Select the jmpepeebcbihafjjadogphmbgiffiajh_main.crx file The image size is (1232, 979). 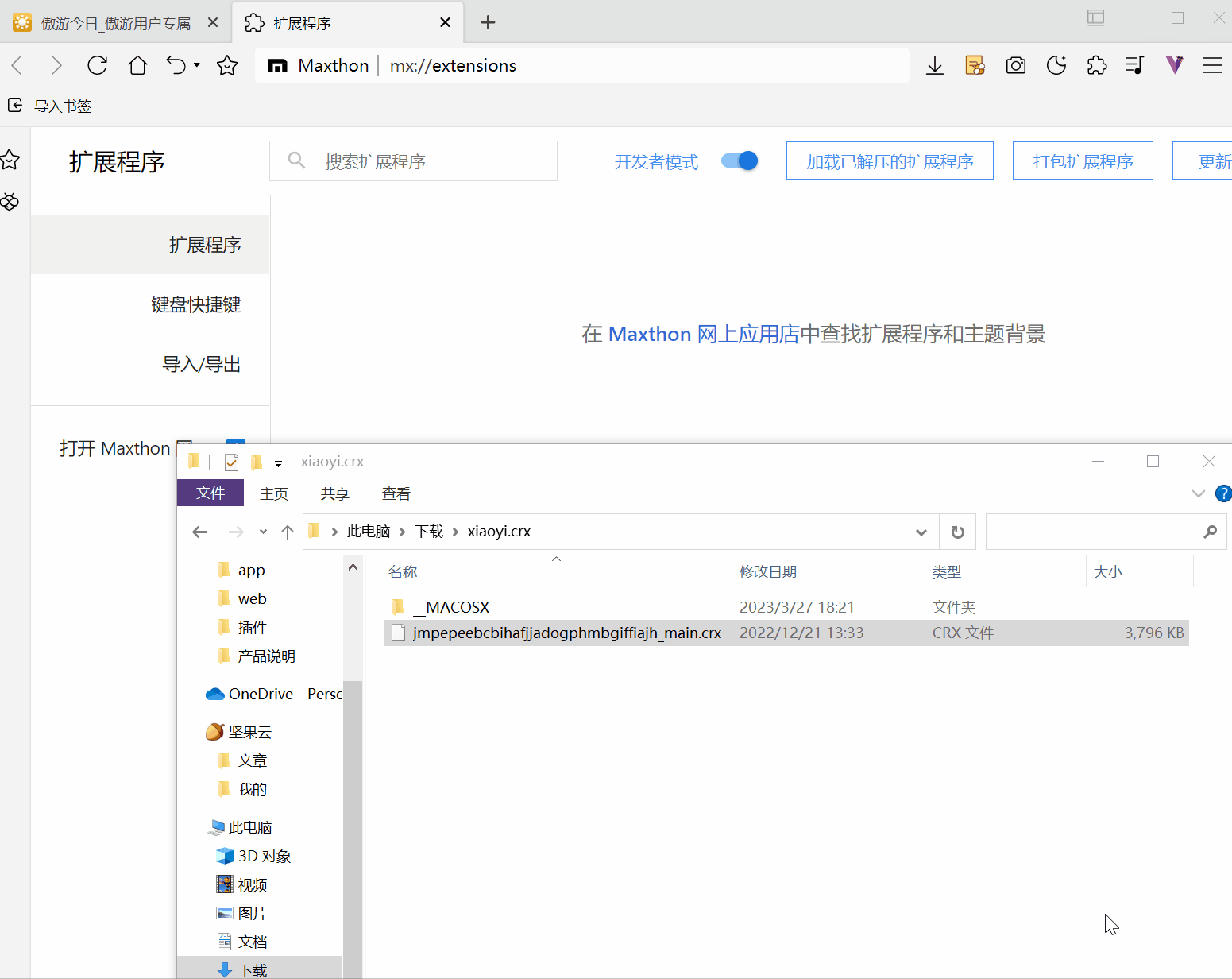566,633
